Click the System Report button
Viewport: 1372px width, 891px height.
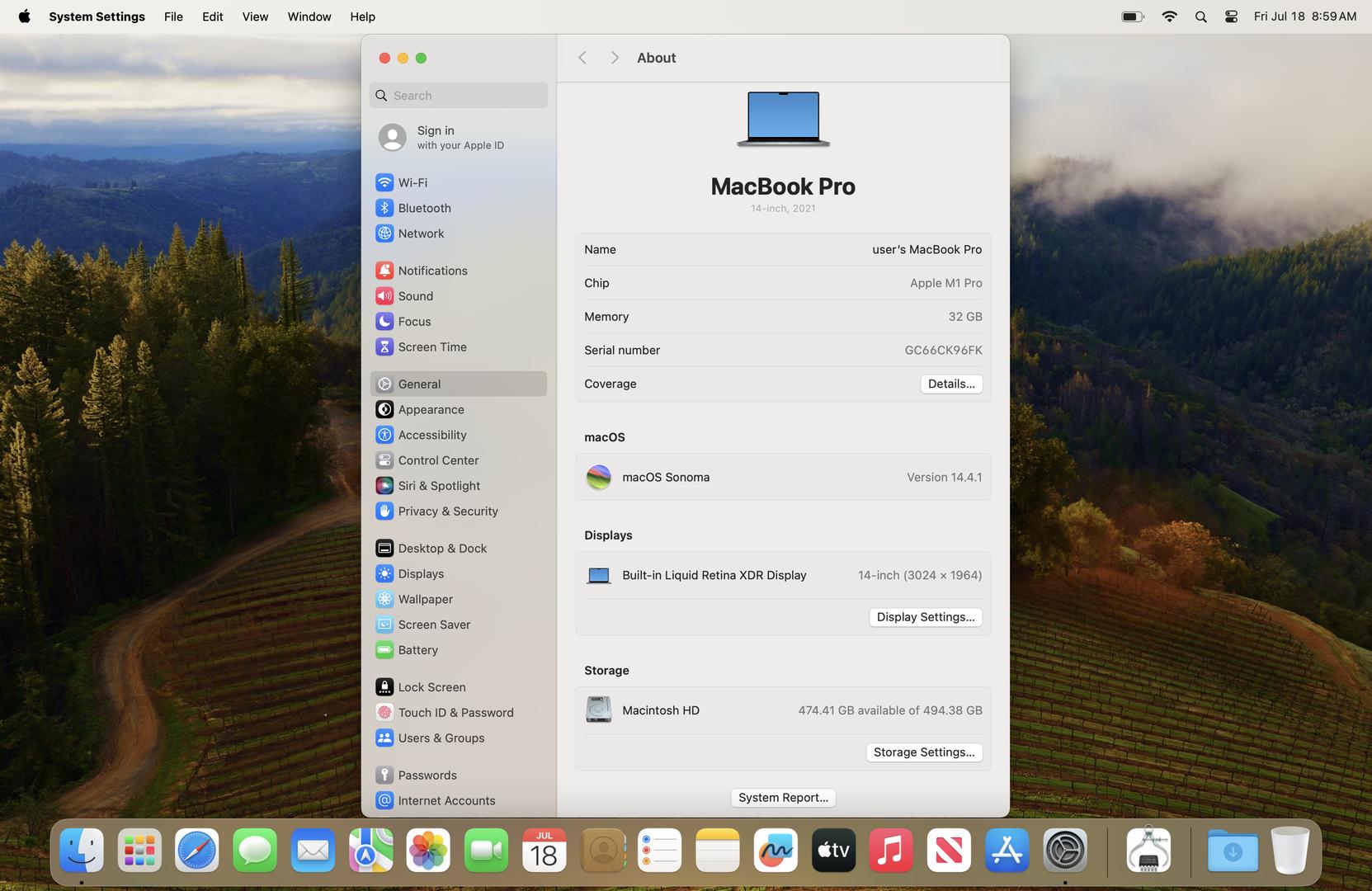tap(783, 798)
